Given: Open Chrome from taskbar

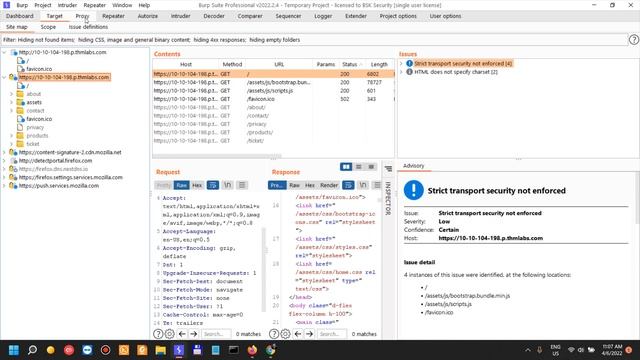Looking at the screenshot, I should [x=271, y=350].
